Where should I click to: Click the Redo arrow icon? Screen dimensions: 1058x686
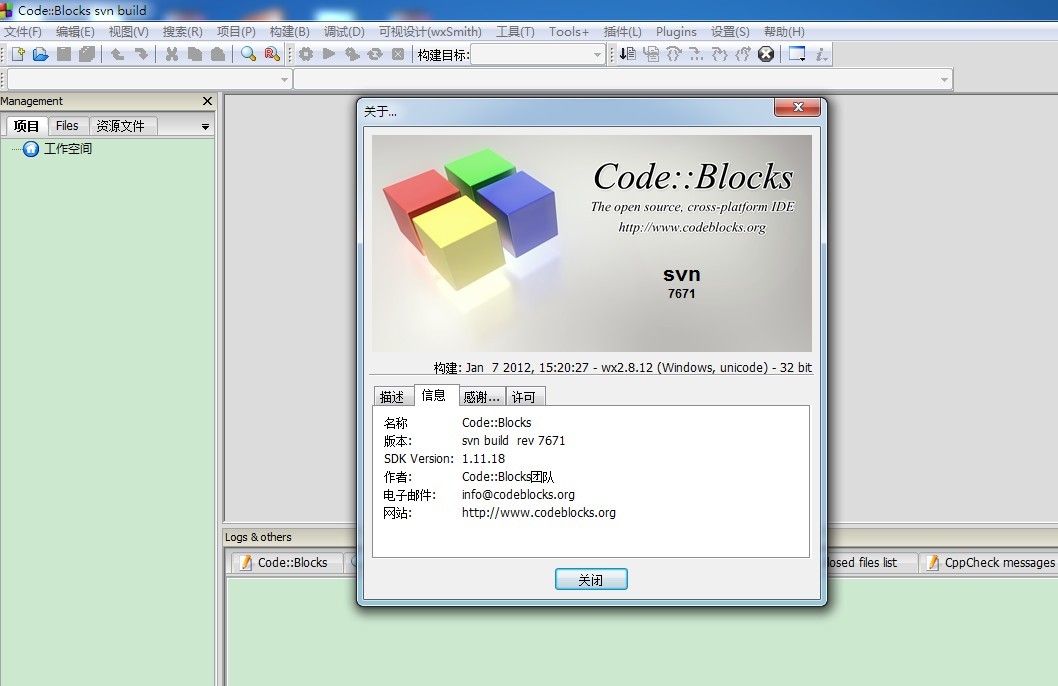click(140, 54)
